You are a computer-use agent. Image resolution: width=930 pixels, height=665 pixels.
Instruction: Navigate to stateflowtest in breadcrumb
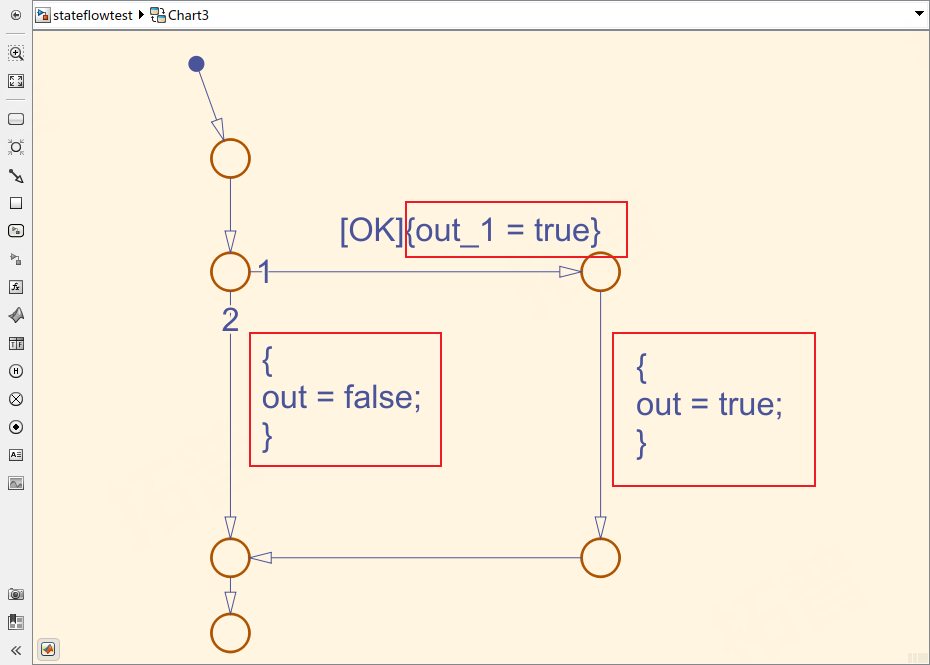coord(92,15)
